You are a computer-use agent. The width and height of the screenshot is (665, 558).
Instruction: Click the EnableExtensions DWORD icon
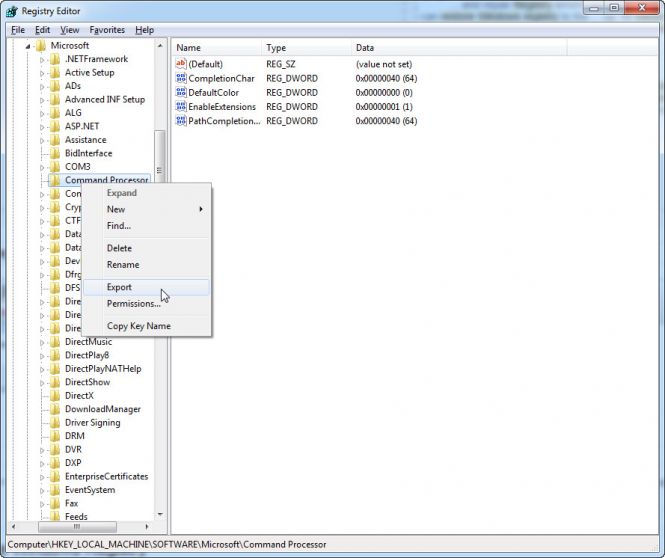pyautogui.click(x=181, y=106)
